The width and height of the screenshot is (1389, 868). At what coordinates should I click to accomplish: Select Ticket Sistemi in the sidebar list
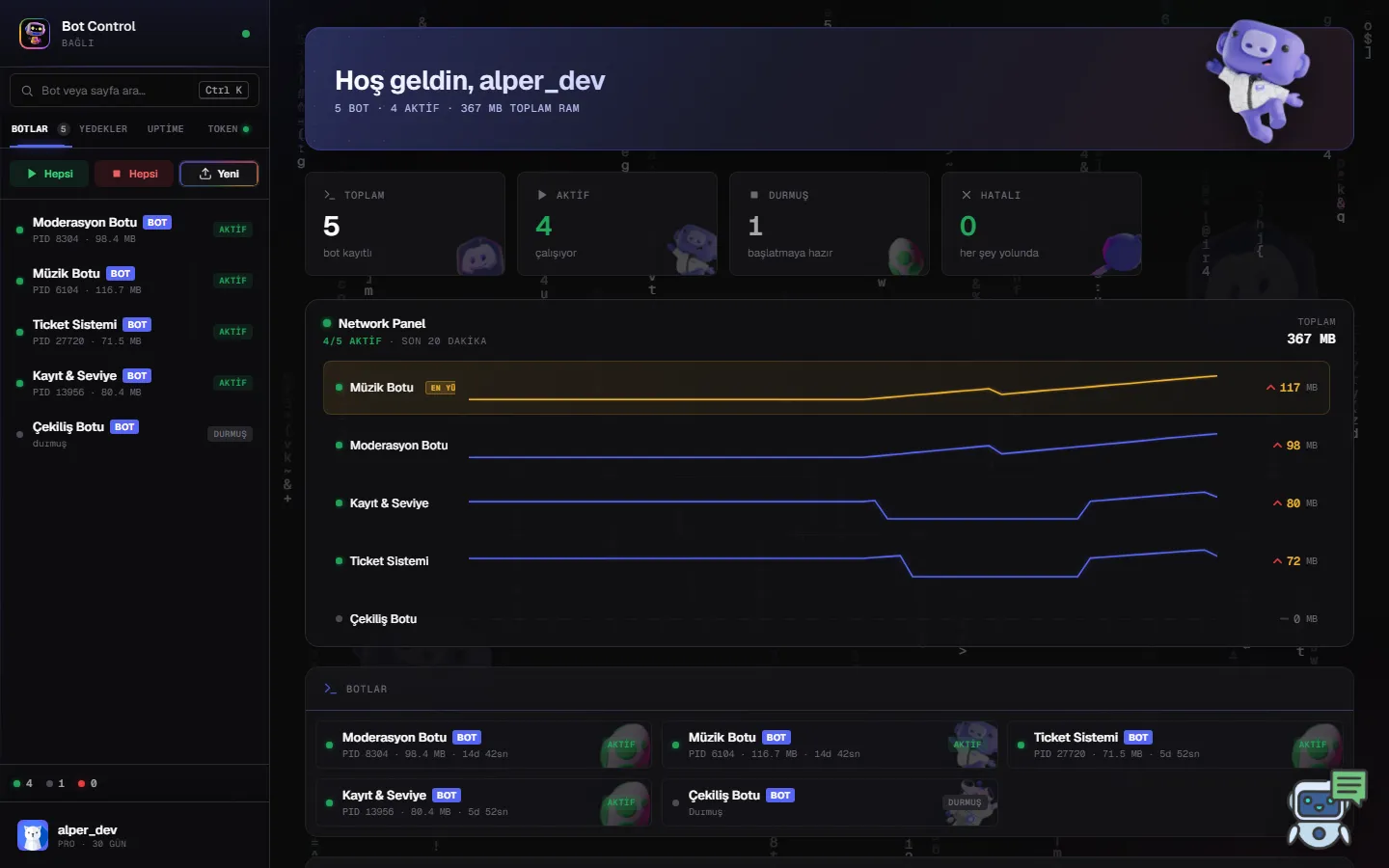pyautogui.click(x=134, y=332)
